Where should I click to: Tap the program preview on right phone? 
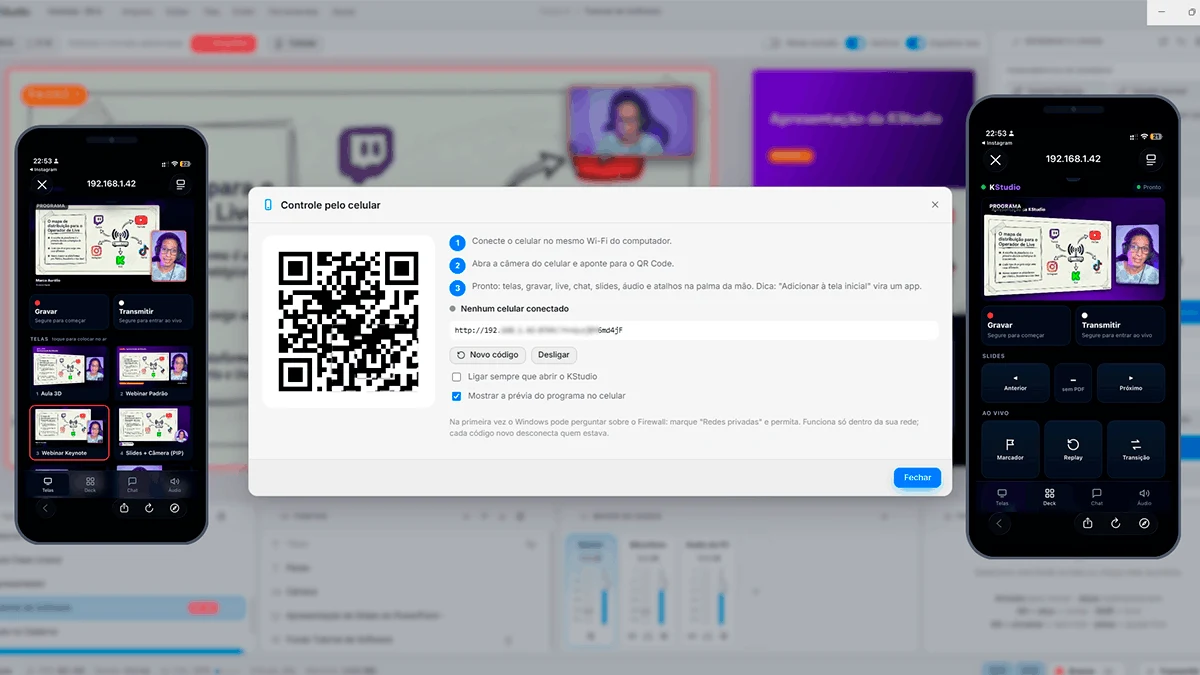click(x=1073, y=248)
